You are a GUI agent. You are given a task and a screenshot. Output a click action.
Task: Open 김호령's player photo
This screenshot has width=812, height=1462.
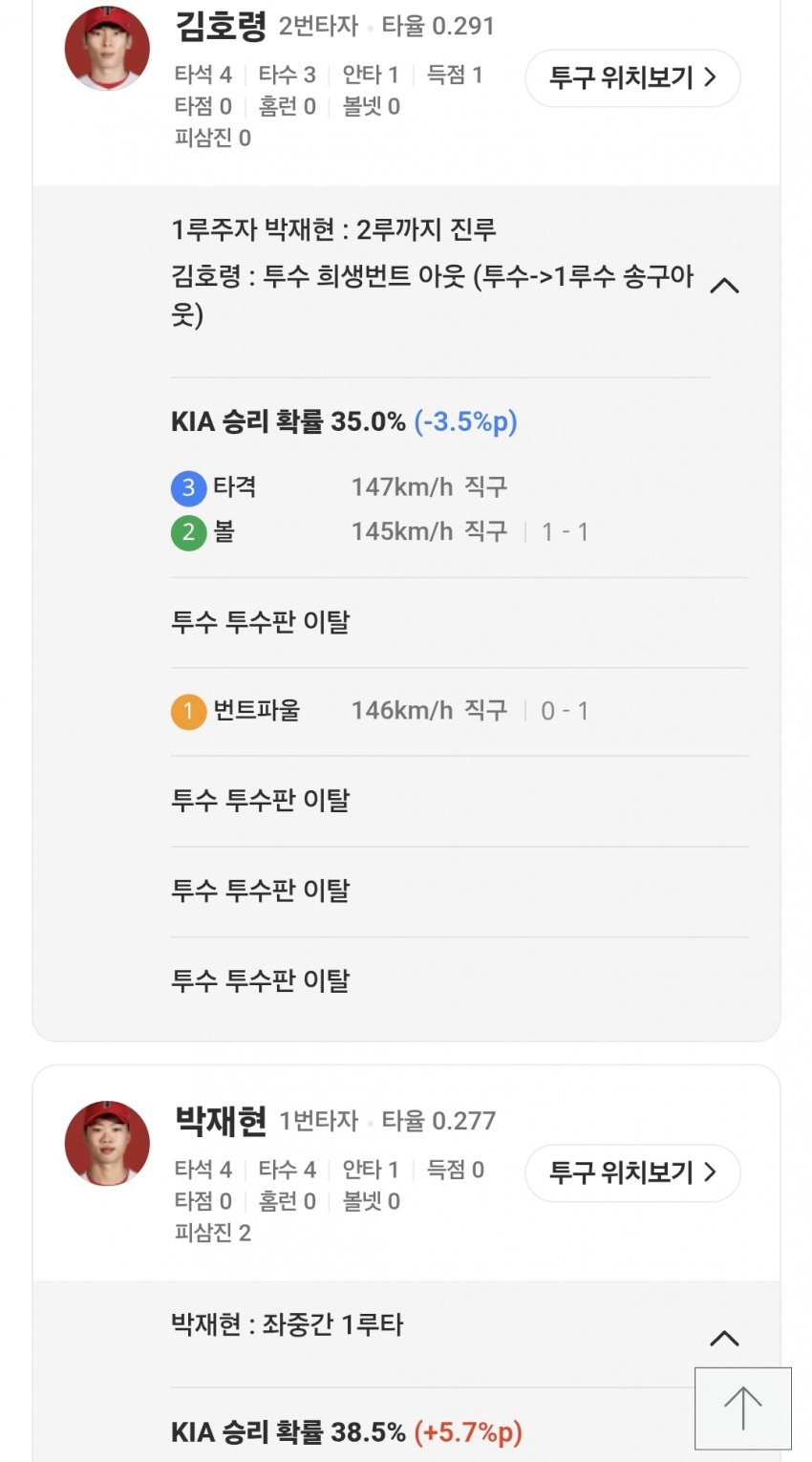(107, 48)
